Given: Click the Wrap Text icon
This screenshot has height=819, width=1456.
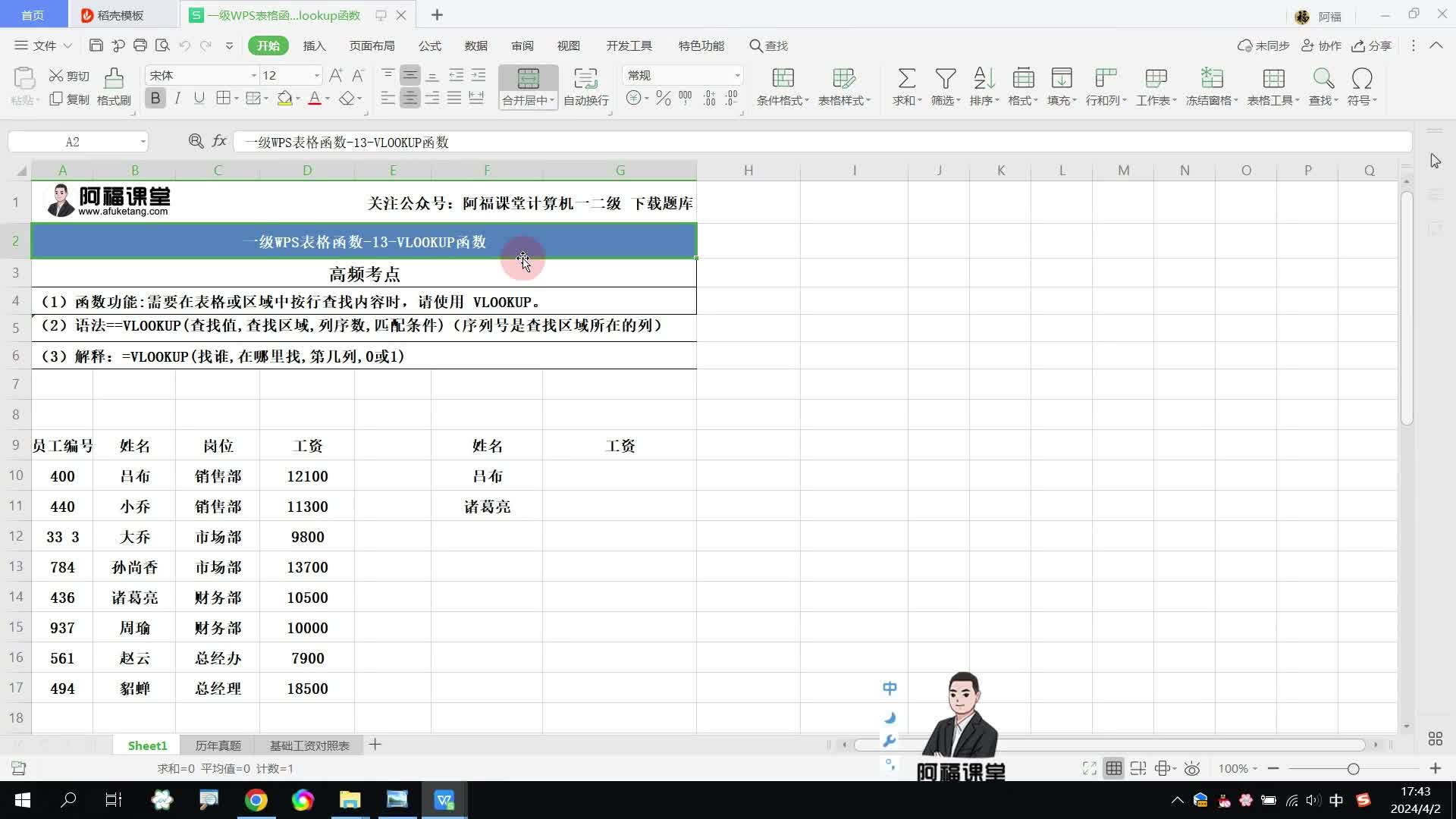Looking at the screenshot, I should tap(585, 79).
